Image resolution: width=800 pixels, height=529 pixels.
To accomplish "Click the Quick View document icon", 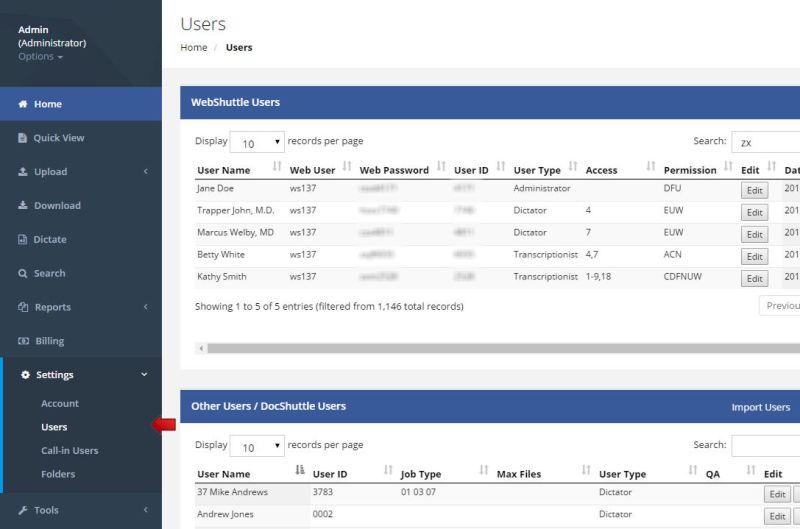I will point(23,138).
